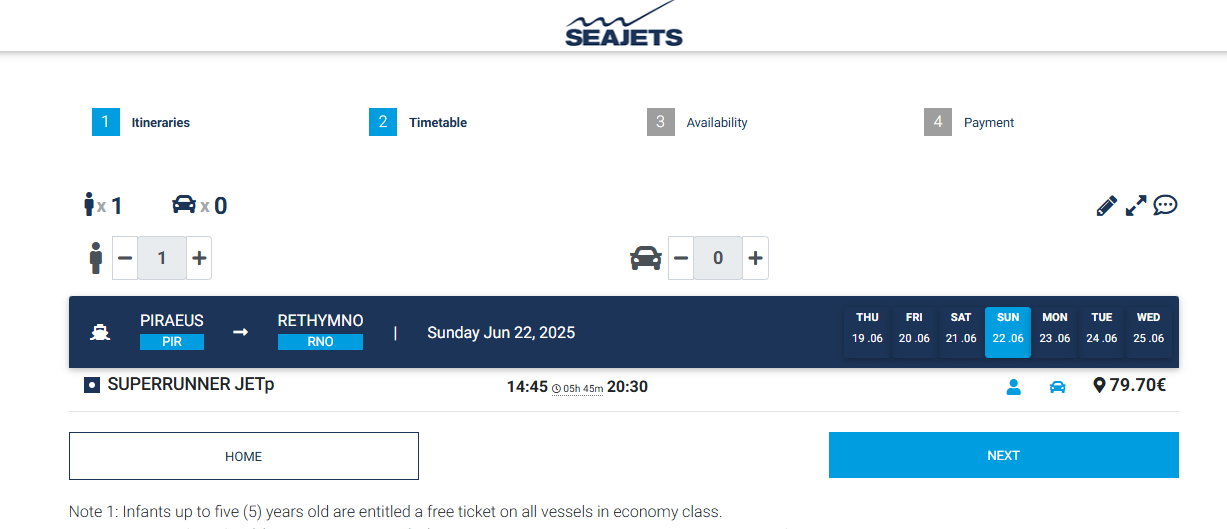The height and width of the screenshot is (529, 1227).
Task: Increase passenger count with plus button
Action: tap(199, 258)
